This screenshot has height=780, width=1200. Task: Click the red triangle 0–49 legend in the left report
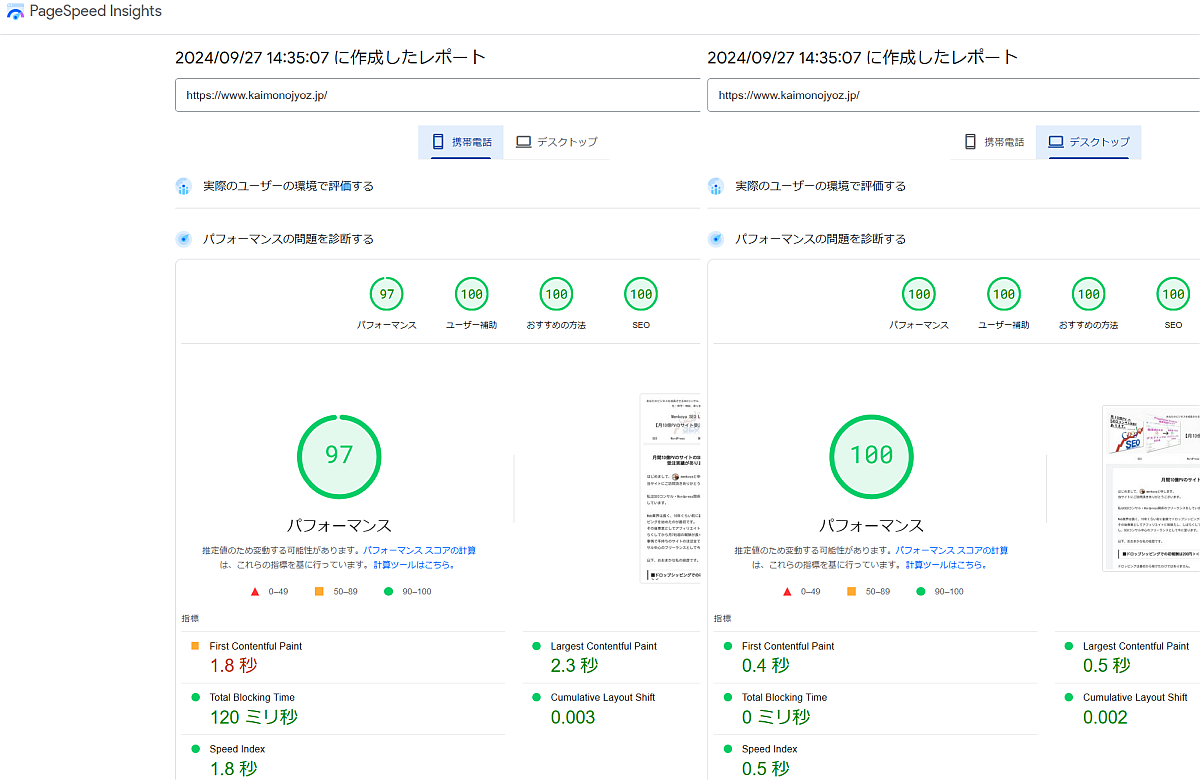[269, 591]
